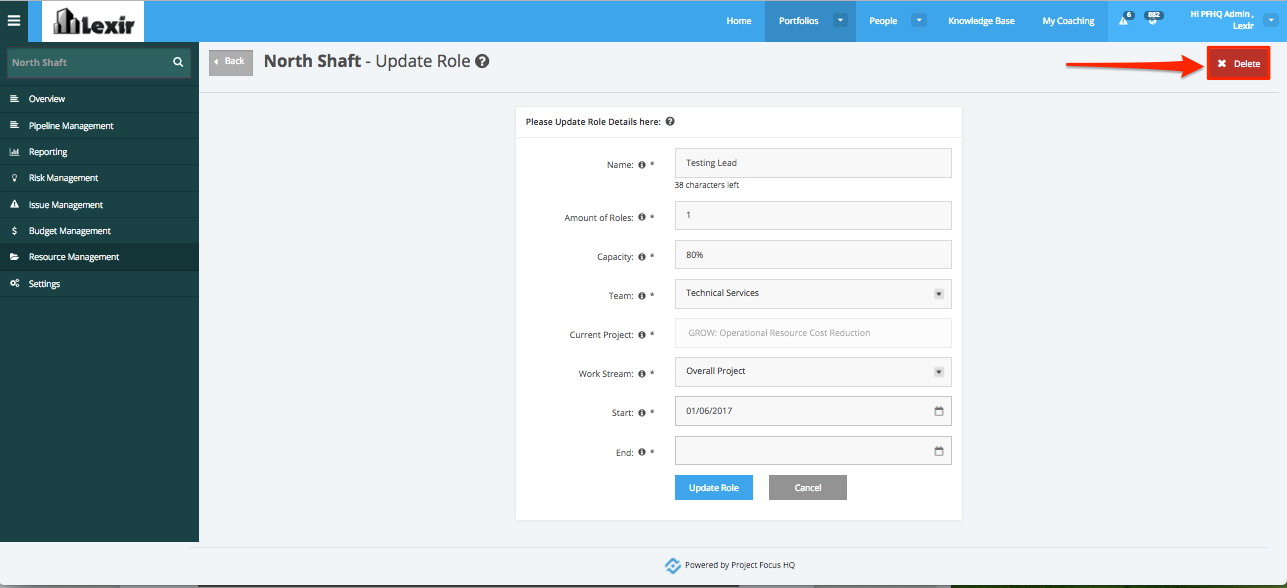Click info icon next to Current Project
The width and height of the screenshot is (1287, 588).
(x=642, y=335)
